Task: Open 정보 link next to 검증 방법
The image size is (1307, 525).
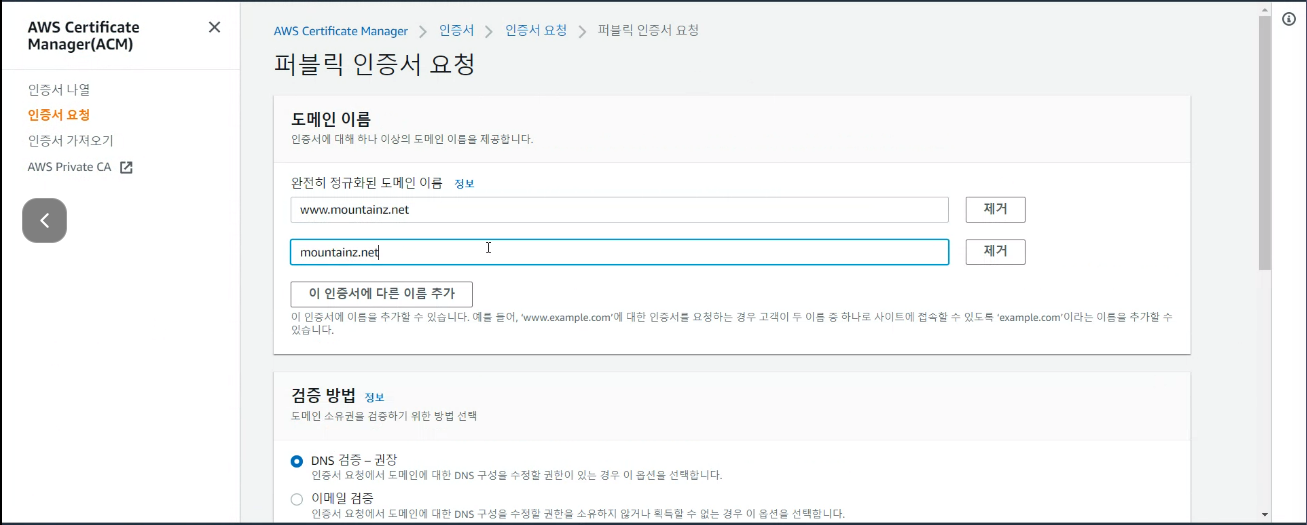Action: [x=374, y=397]
